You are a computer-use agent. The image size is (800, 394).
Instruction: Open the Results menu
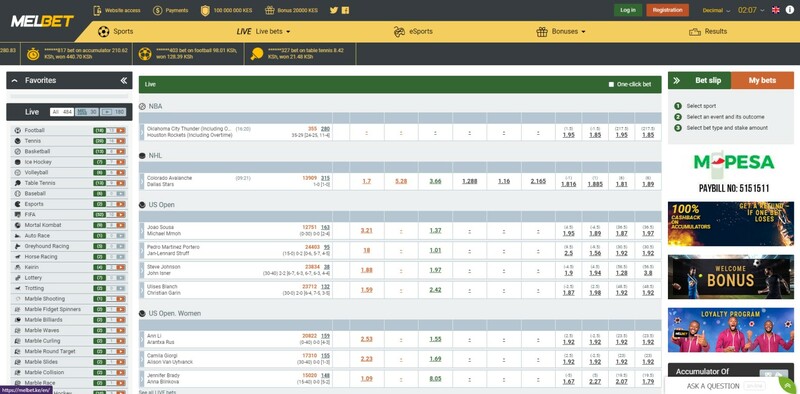click(x=708, y=32)
